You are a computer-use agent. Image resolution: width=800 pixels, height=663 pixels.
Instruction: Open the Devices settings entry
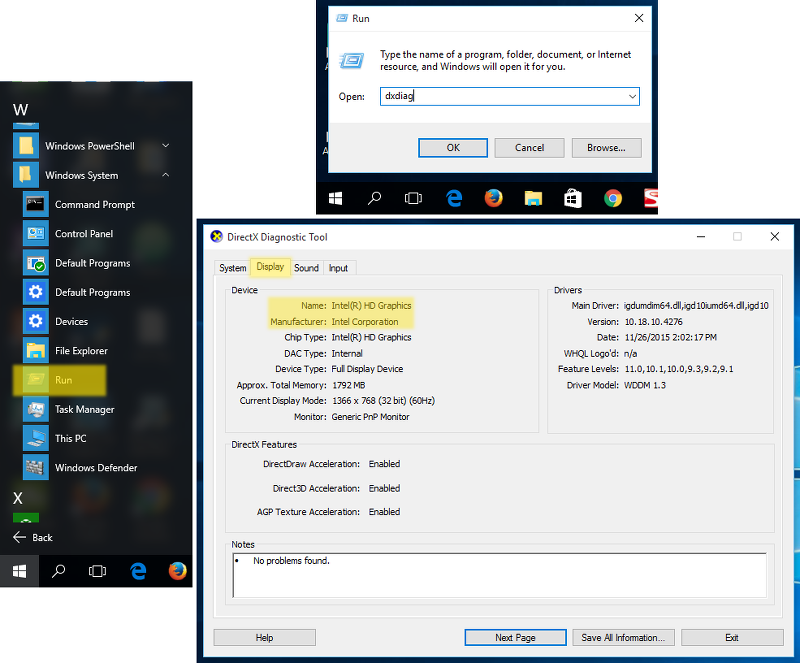click(x=71, y=322)
